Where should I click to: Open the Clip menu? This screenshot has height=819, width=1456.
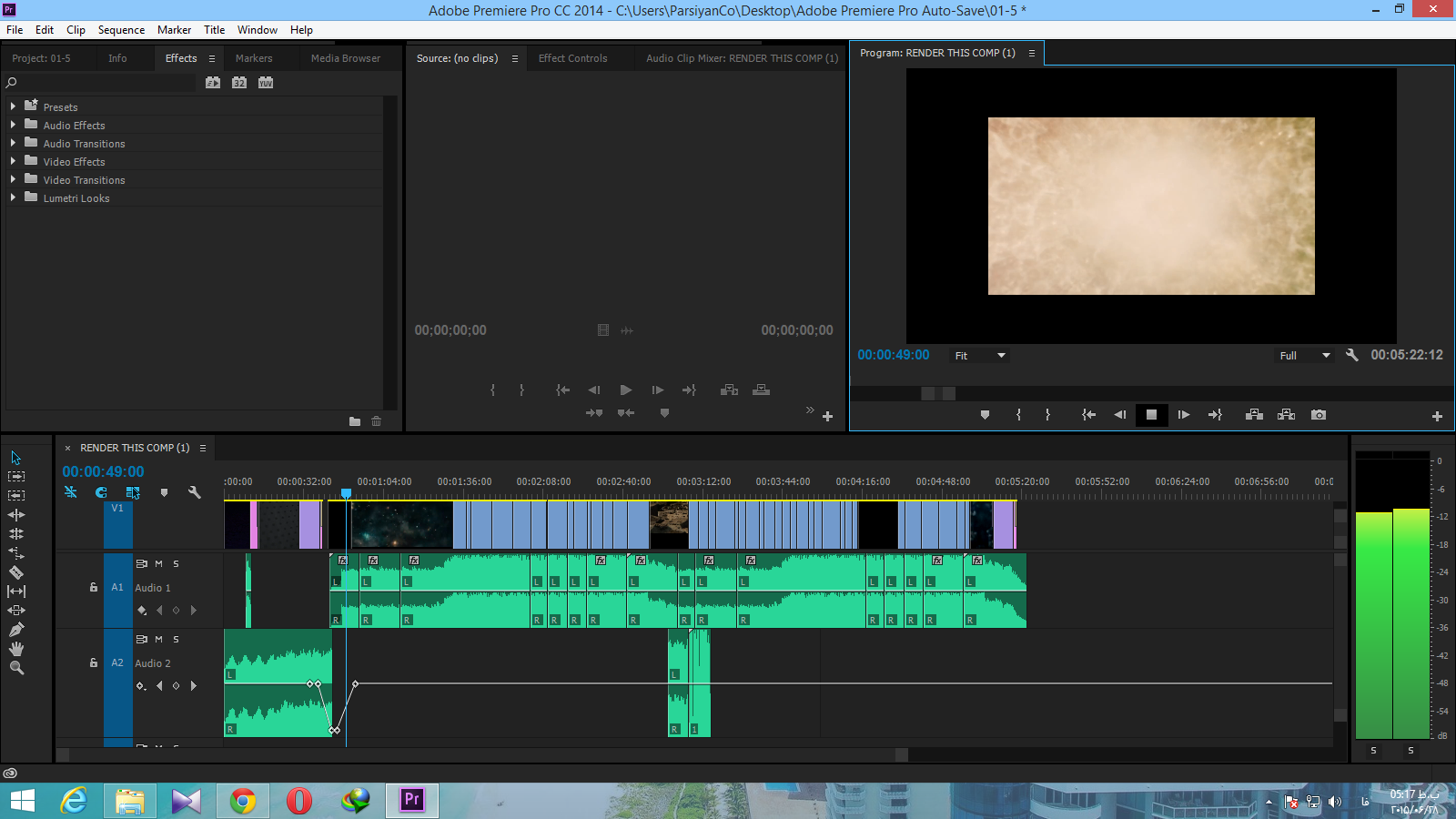76,30
